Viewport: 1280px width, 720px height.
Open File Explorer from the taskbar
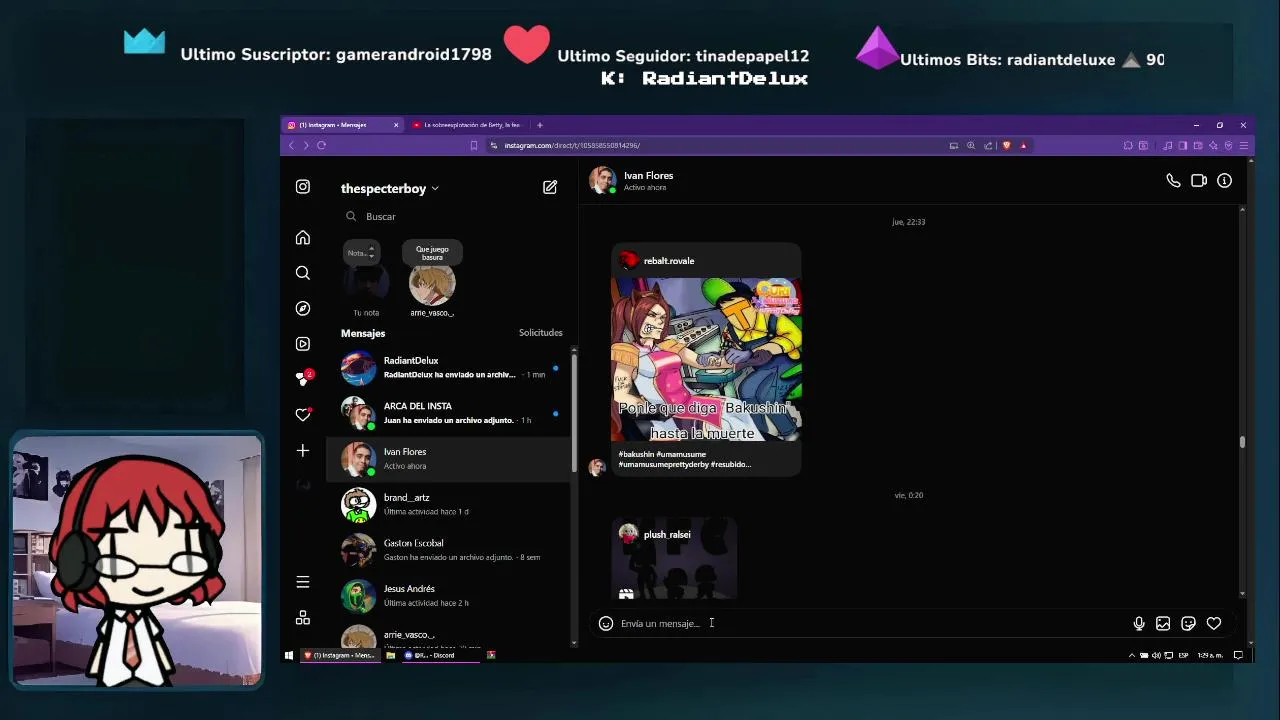(391, 655)
